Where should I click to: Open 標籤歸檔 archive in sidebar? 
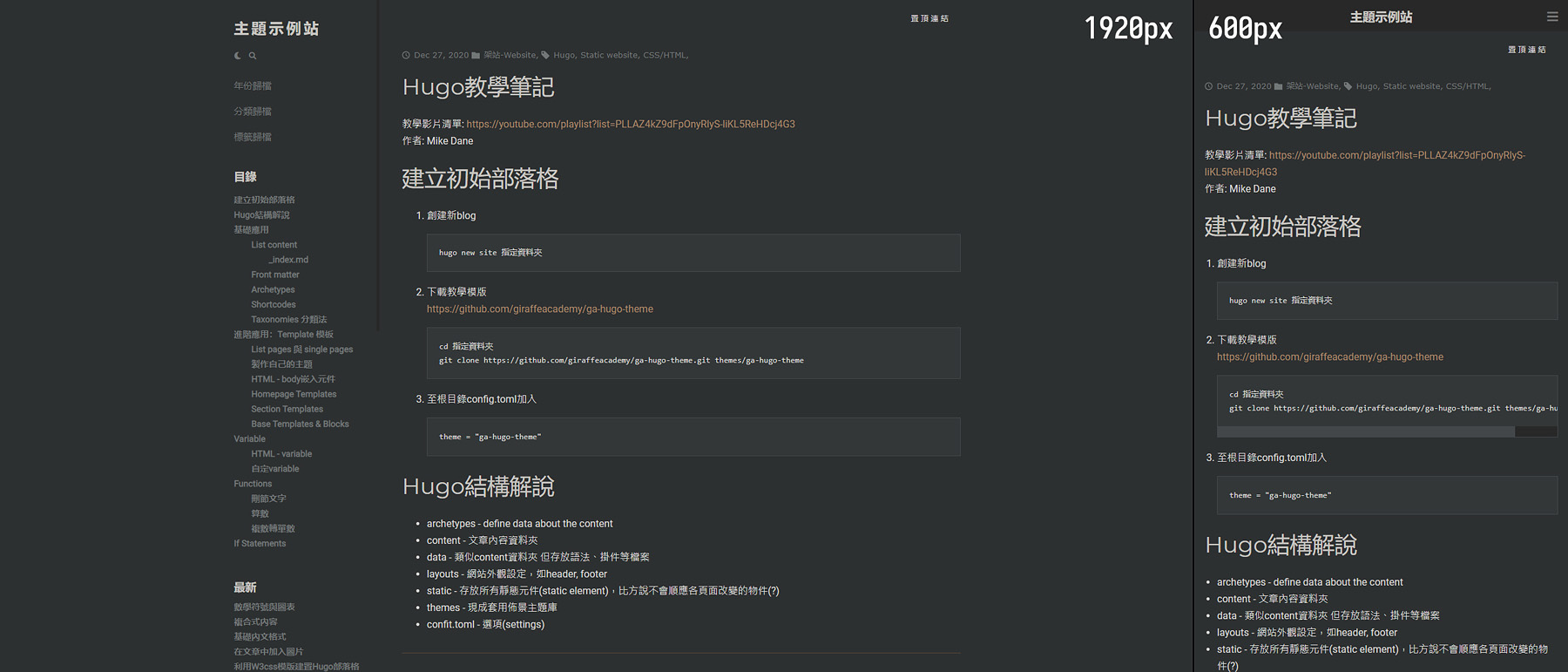pyautogui.click(x=253, y=137)
